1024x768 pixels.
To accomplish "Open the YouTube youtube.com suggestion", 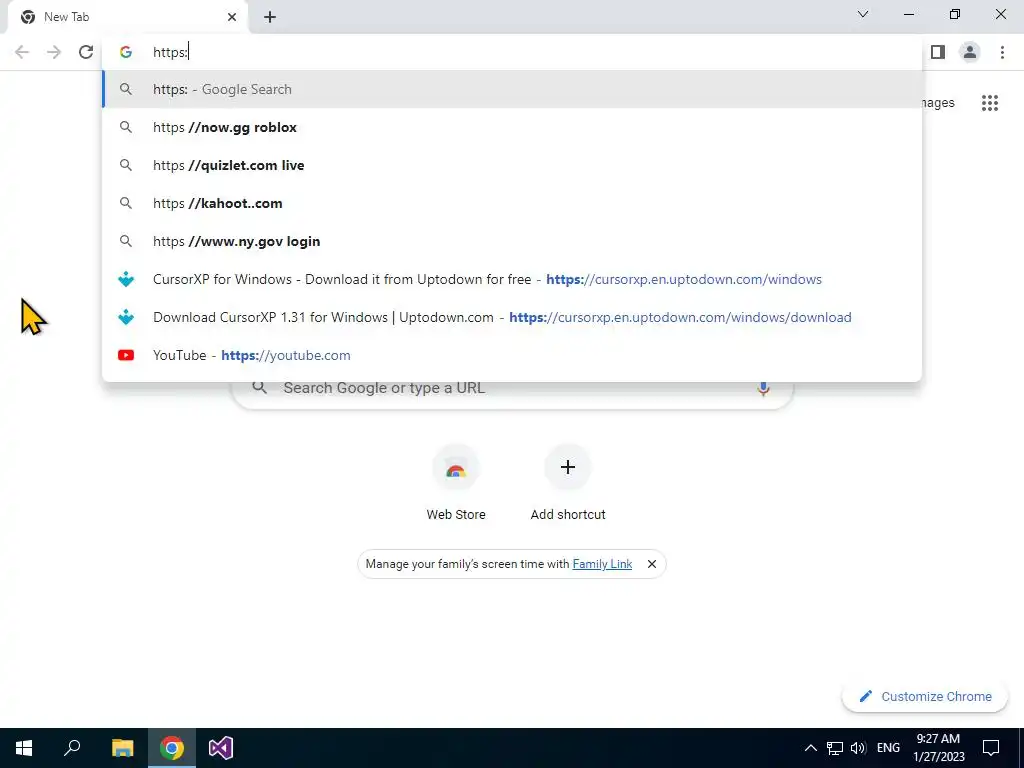I will [x=512, y=355].
